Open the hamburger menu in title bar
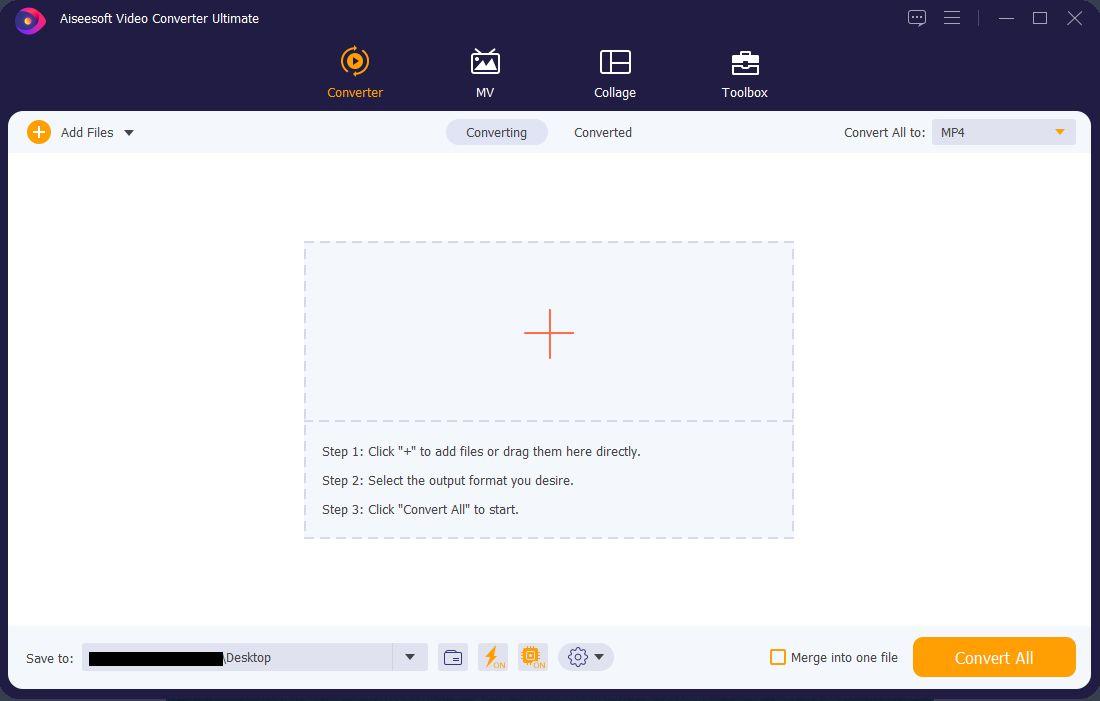This screenshot has width=1100, height=701. pos(952,18)
